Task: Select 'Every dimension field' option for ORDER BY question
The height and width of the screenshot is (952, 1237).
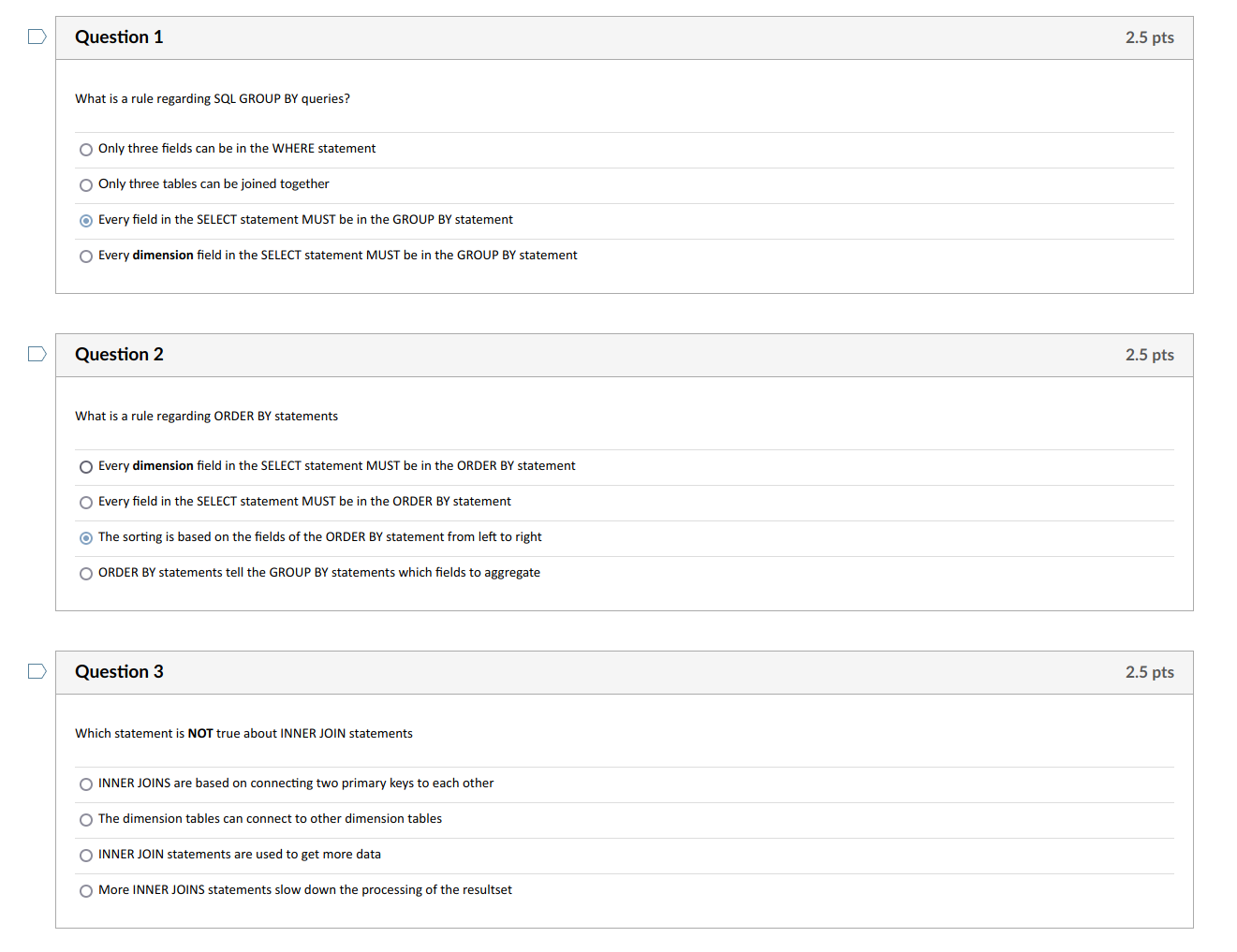Action: (x=85, y=466)
